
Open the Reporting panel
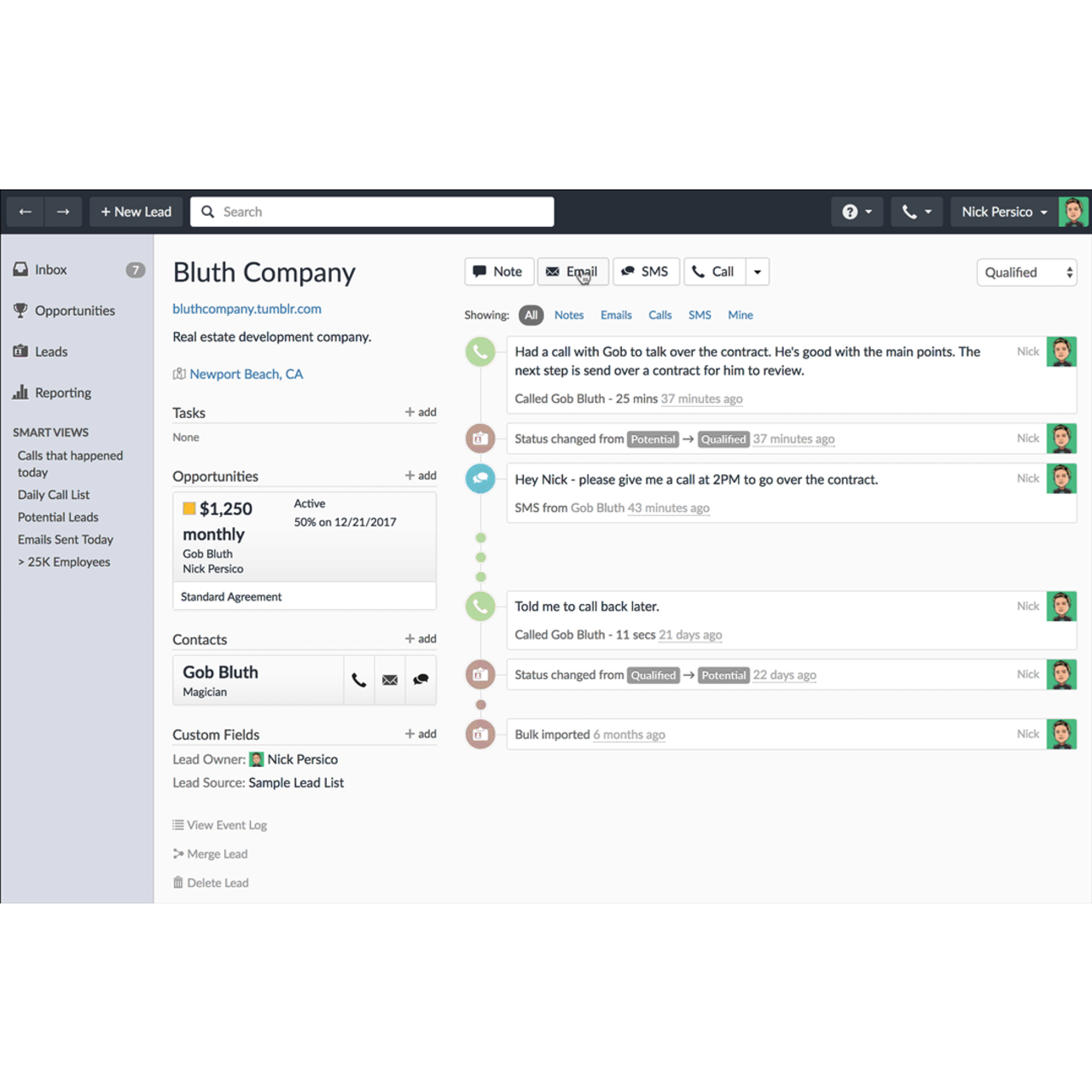point(62,392)
